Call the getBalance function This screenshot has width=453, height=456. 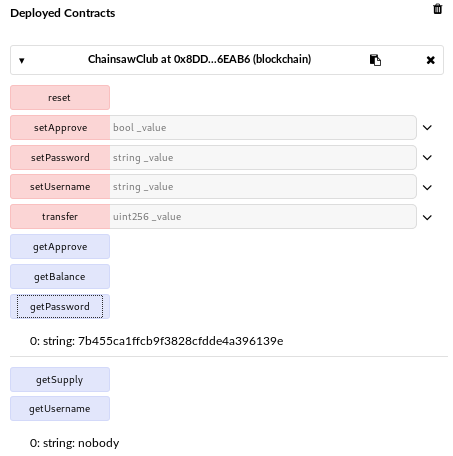(x=60, y=277)
